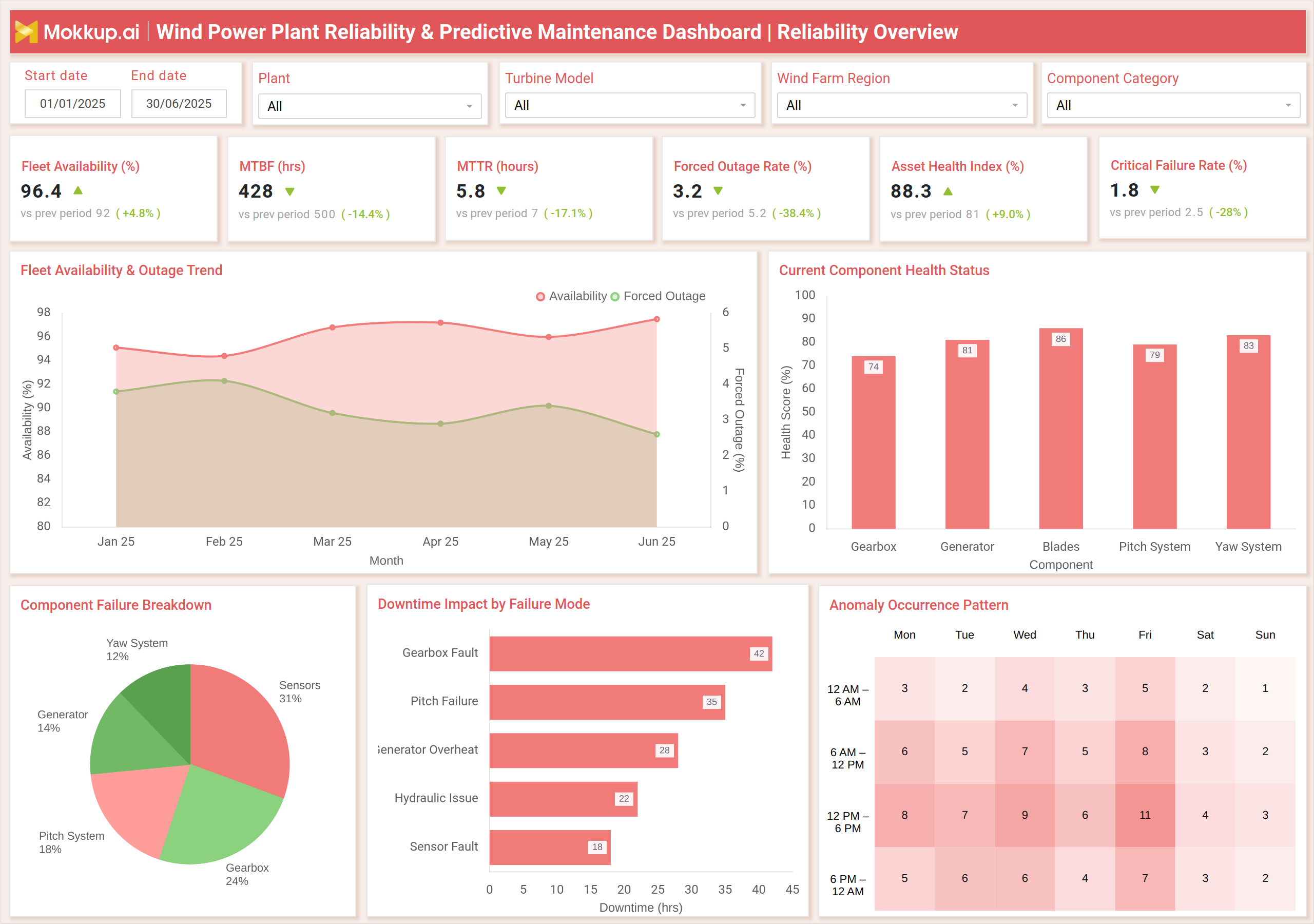Click Anomaly Occurrence Pattern title
The width and height of the screenshot is (1314, 924).
pyautogui.click(x=919, y=605)
